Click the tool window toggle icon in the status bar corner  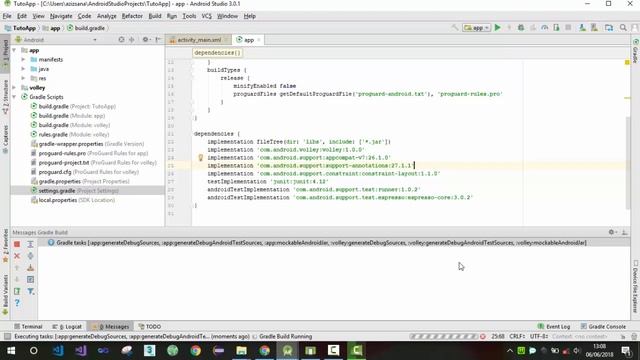click(7, 337)
